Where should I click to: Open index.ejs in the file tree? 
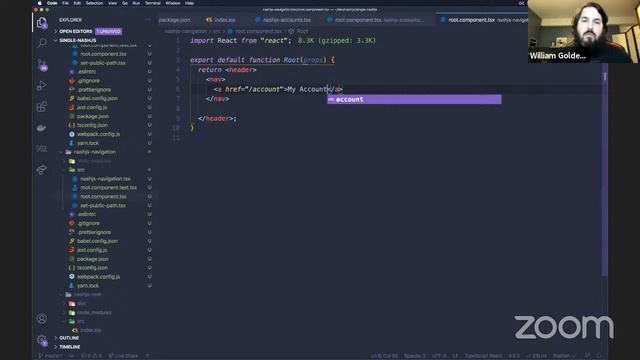point(91,330)
